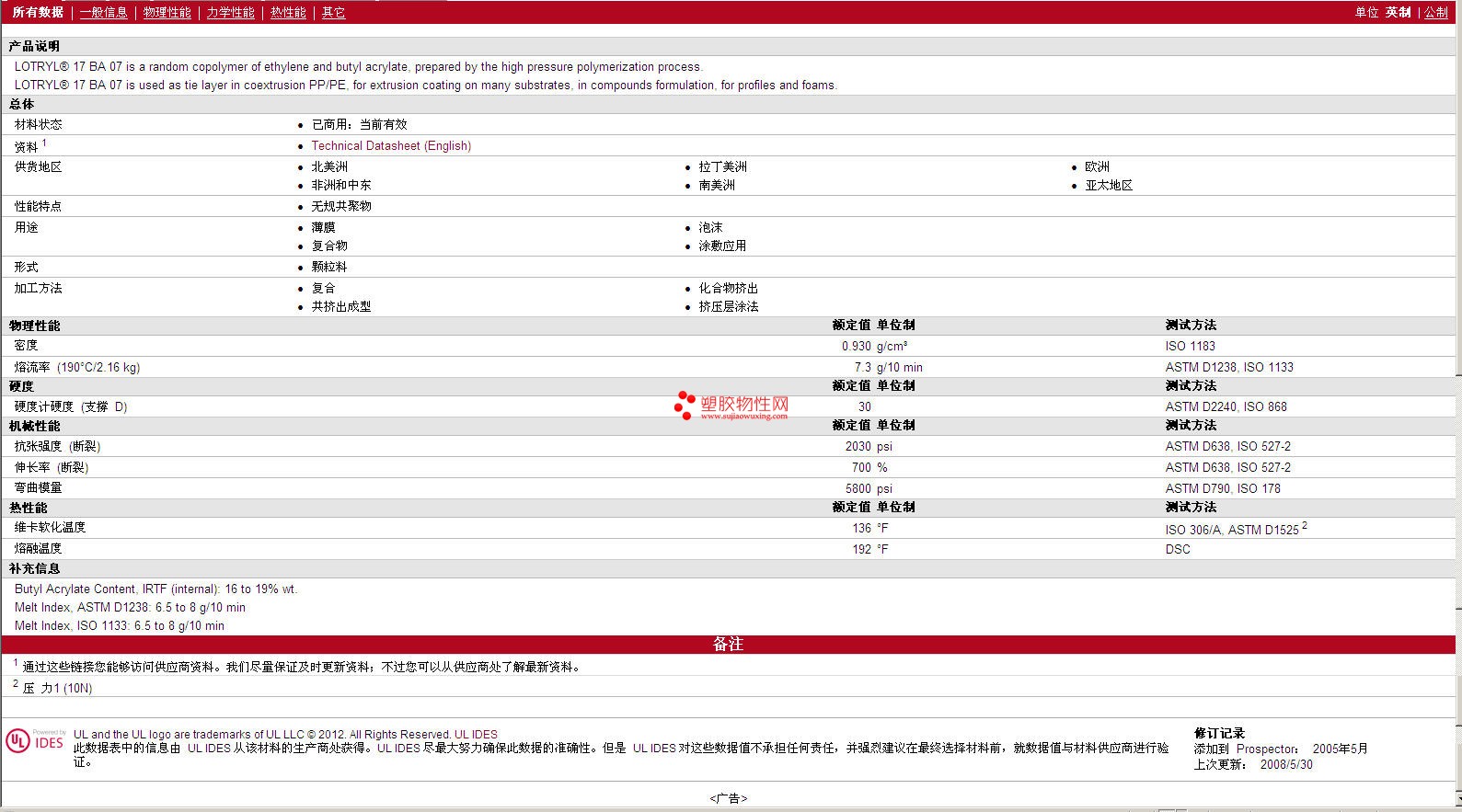
Task: Click UL IDES link after All Rights Reserved
Action: (476, 734)
